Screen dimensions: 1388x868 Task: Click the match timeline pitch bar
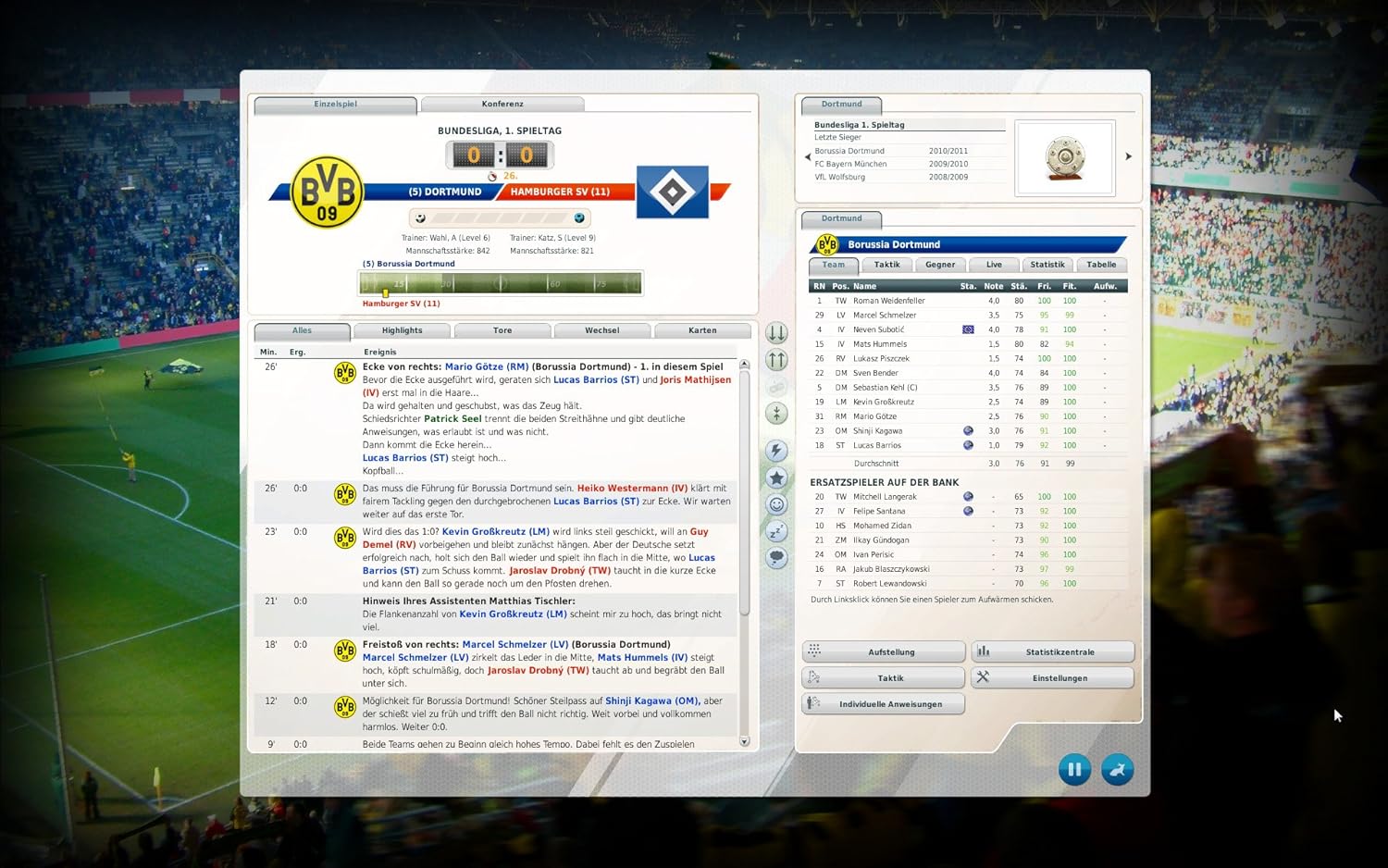click(x=501, y=283)
